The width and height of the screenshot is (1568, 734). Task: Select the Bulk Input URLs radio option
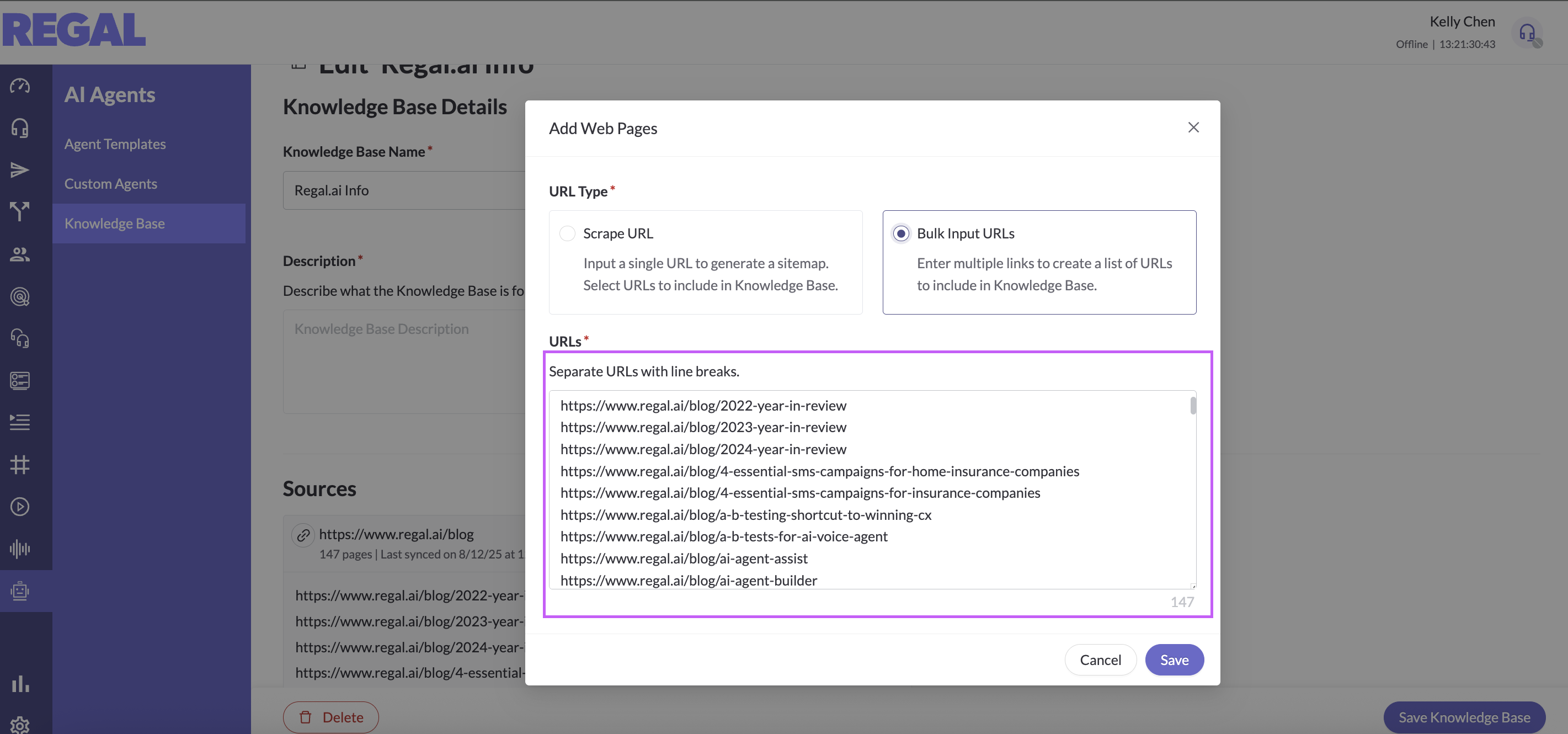[x=901, y=233]
